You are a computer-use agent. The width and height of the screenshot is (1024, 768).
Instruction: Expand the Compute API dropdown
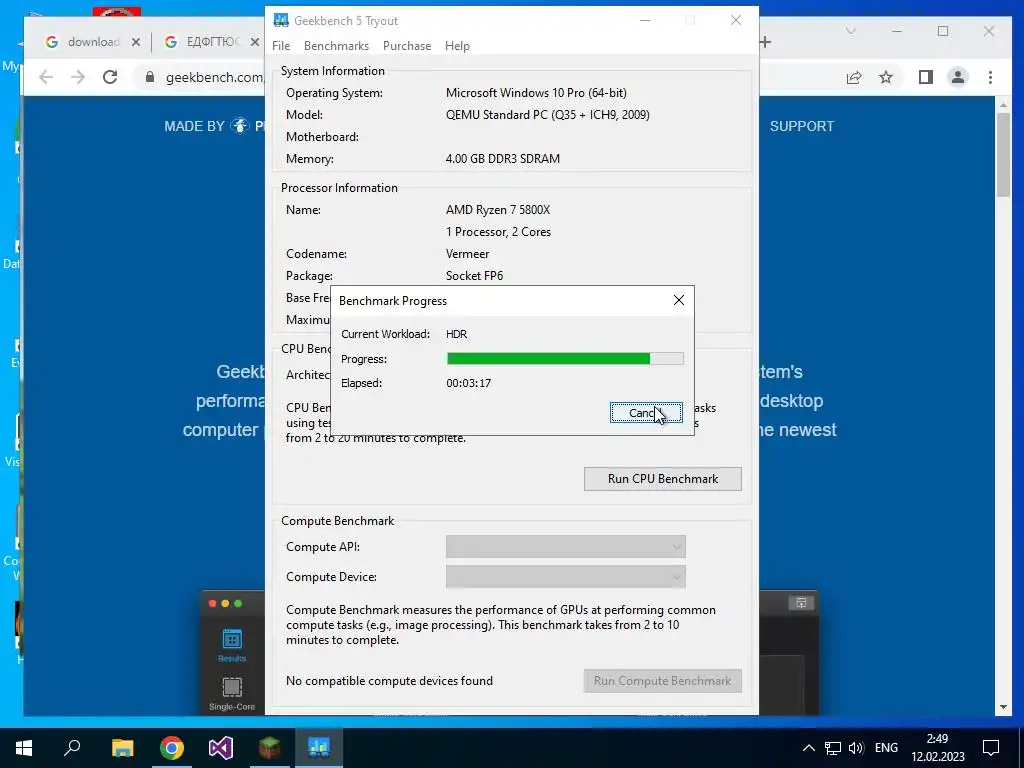point(566,547)
